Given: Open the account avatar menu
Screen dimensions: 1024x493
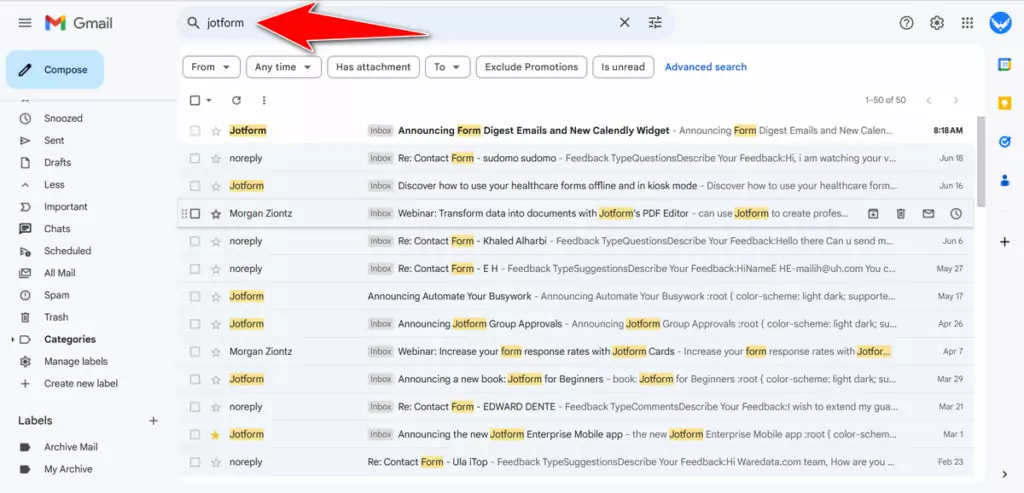Looking at the screenshot, I should pyautogui.click(x=1000, y=23).
